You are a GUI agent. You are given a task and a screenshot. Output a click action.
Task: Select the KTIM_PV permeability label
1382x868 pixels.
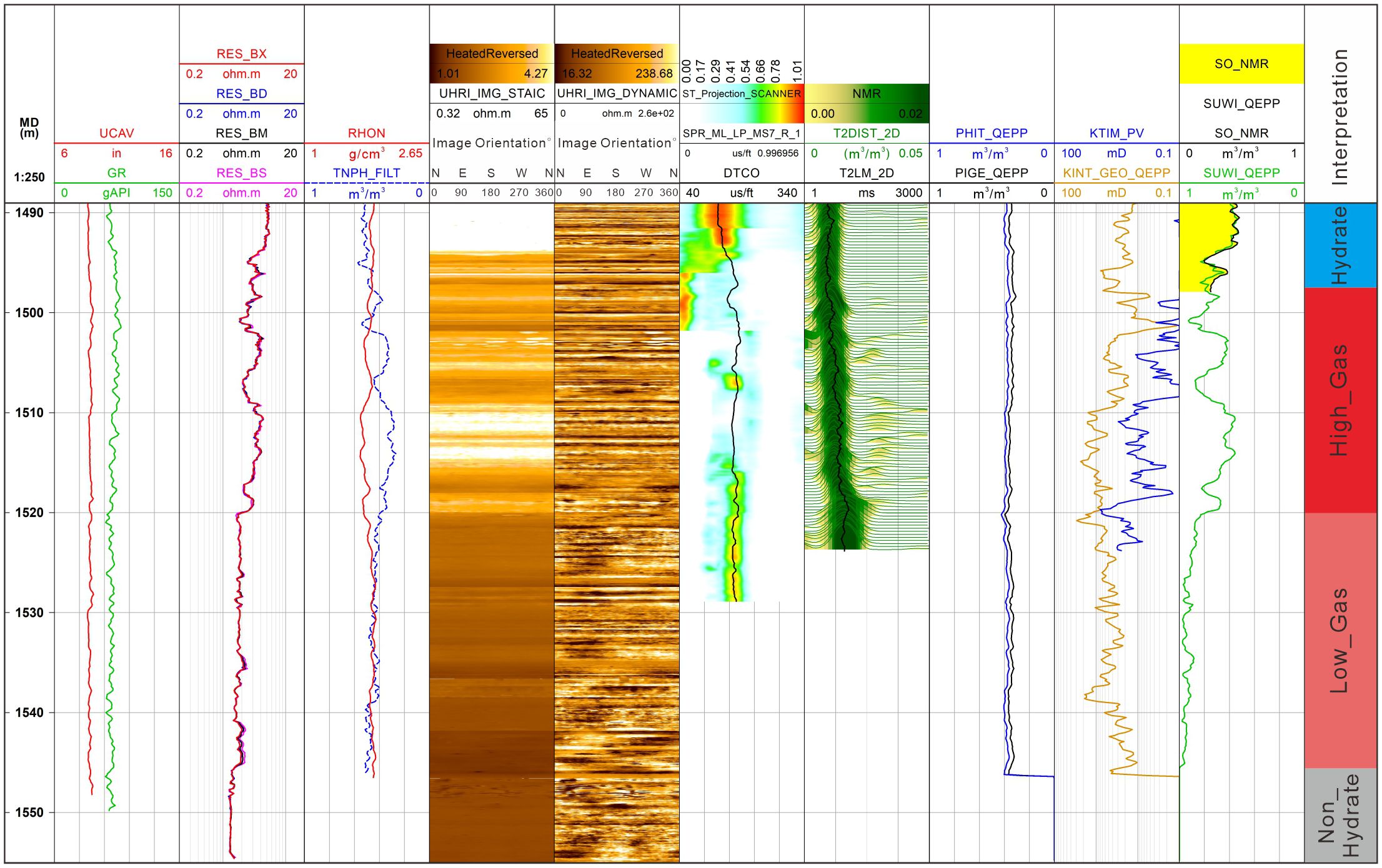tap(1116, 133)
